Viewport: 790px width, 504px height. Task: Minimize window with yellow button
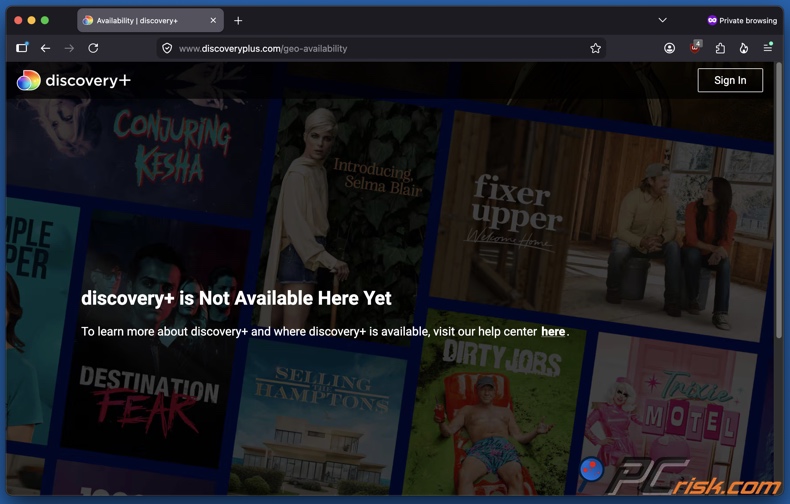31,20
